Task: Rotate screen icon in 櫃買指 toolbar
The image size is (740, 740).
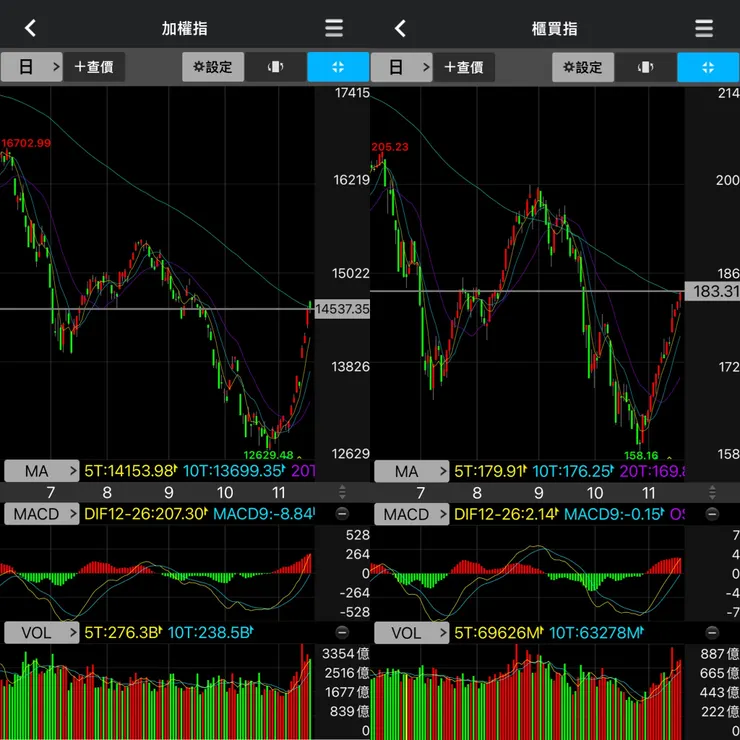Action: [646, 67]
